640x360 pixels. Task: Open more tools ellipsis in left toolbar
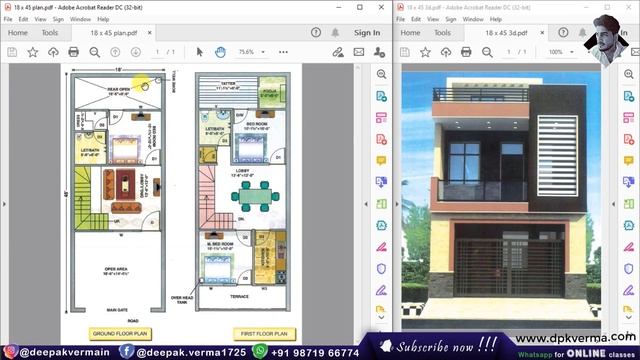283,52
